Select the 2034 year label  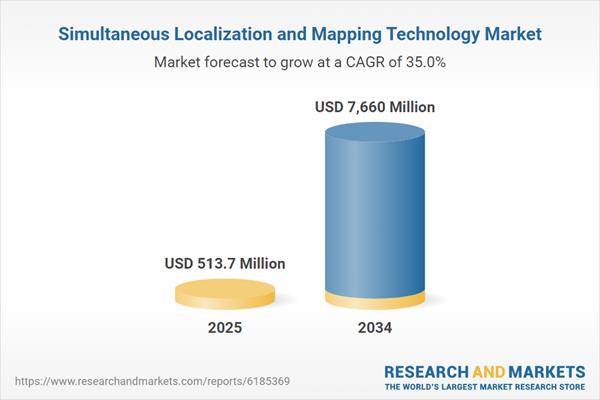coord(376,328)
